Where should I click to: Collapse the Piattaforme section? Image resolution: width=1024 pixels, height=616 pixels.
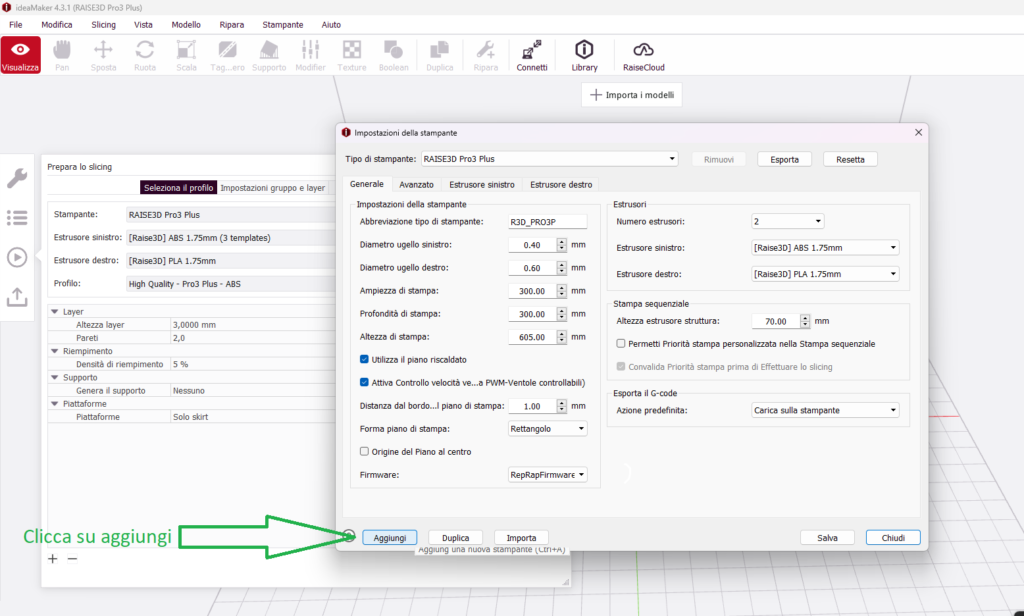point(55,404)
